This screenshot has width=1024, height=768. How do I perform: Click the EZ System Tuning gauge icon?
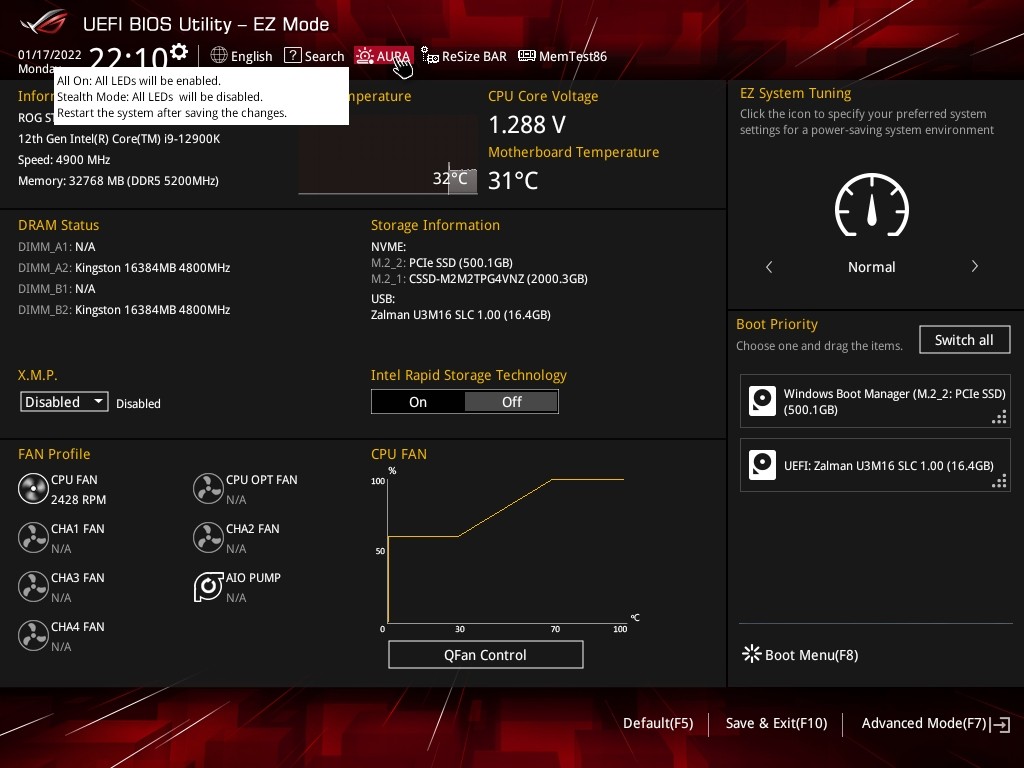click(x=872, y=205)
